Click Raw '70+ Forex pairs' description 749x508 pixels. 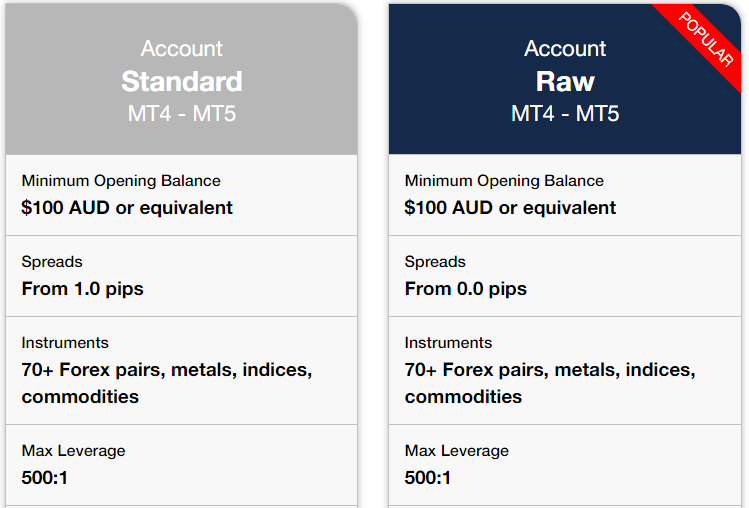pos(550,383)
